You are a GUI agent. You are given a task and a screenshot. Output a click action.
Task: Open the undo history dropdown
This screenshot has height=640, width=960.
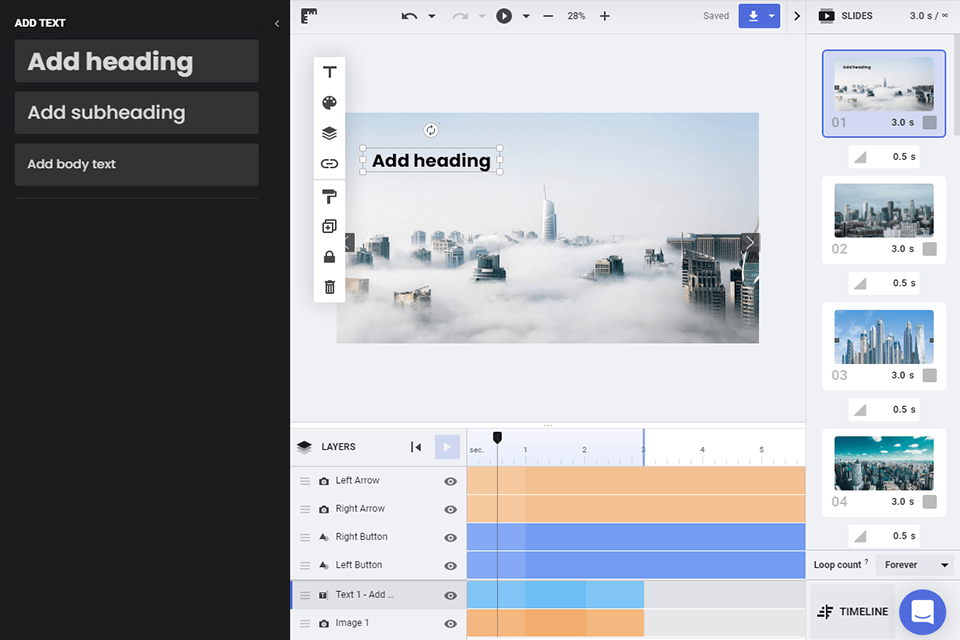coord(432,16)
